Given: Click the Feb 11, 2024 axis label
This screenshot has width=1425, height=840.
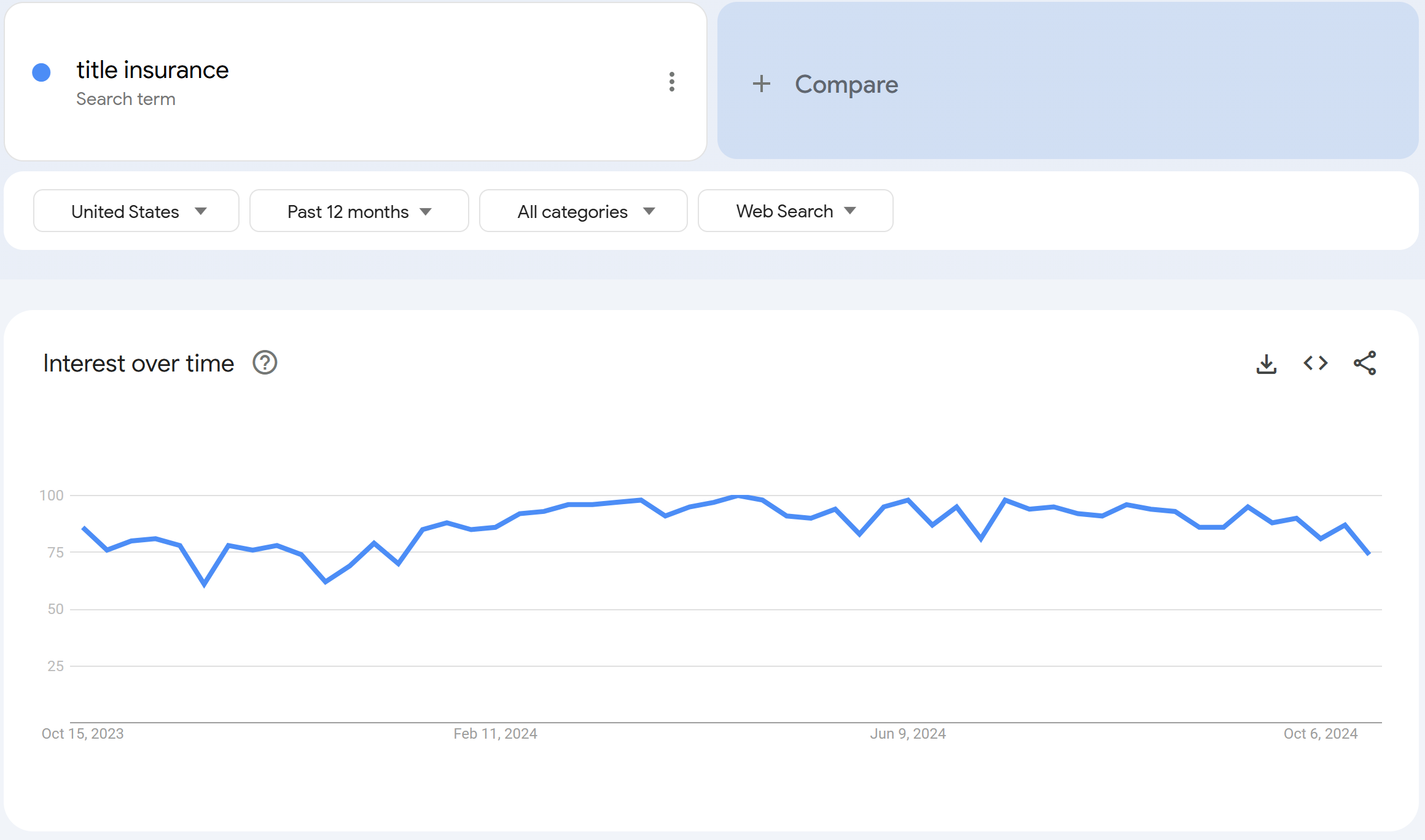Looking at the screenshot, I should click(495, 734).
